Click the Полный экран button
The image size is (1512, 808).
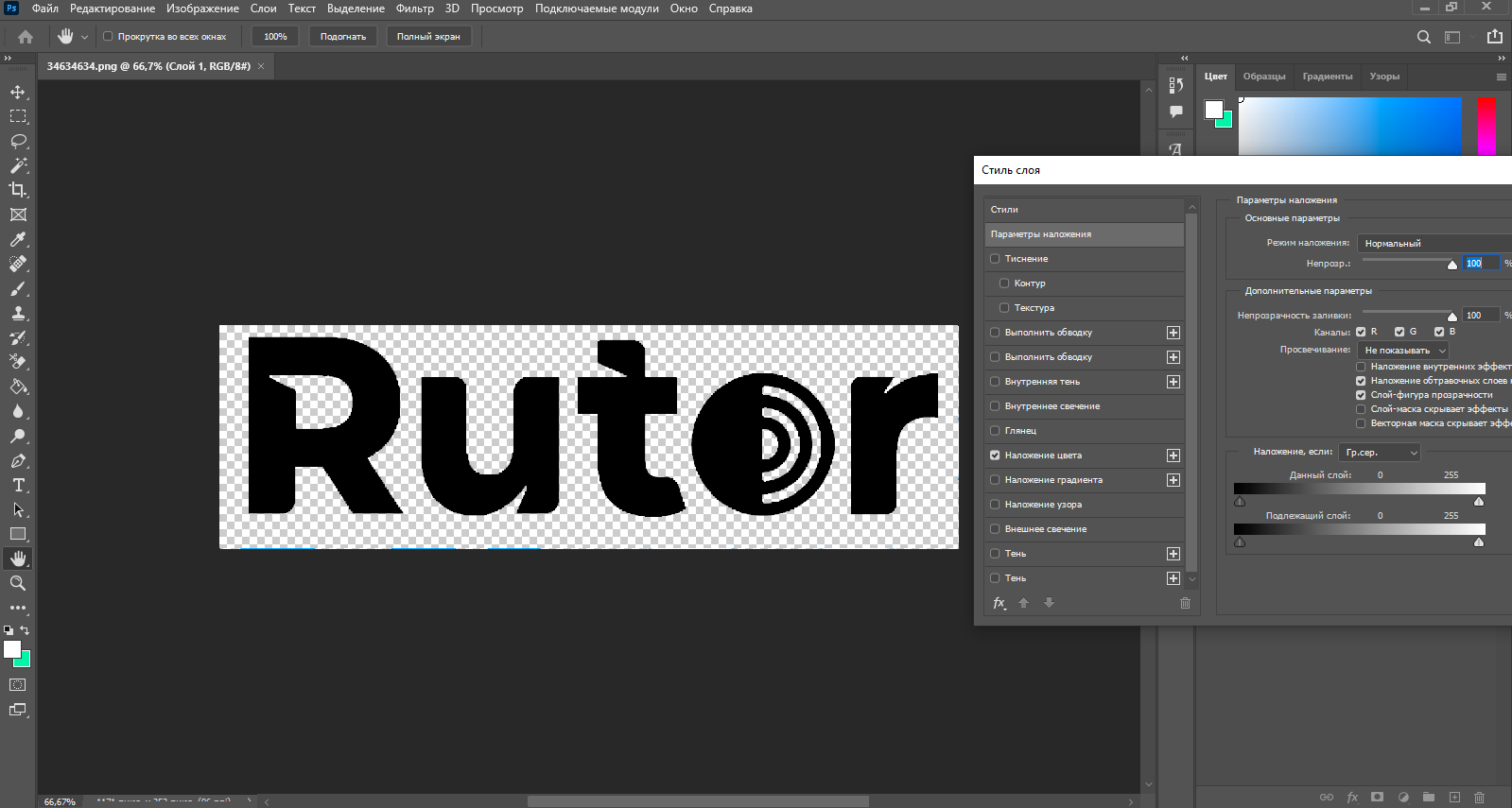pos(428,37)
